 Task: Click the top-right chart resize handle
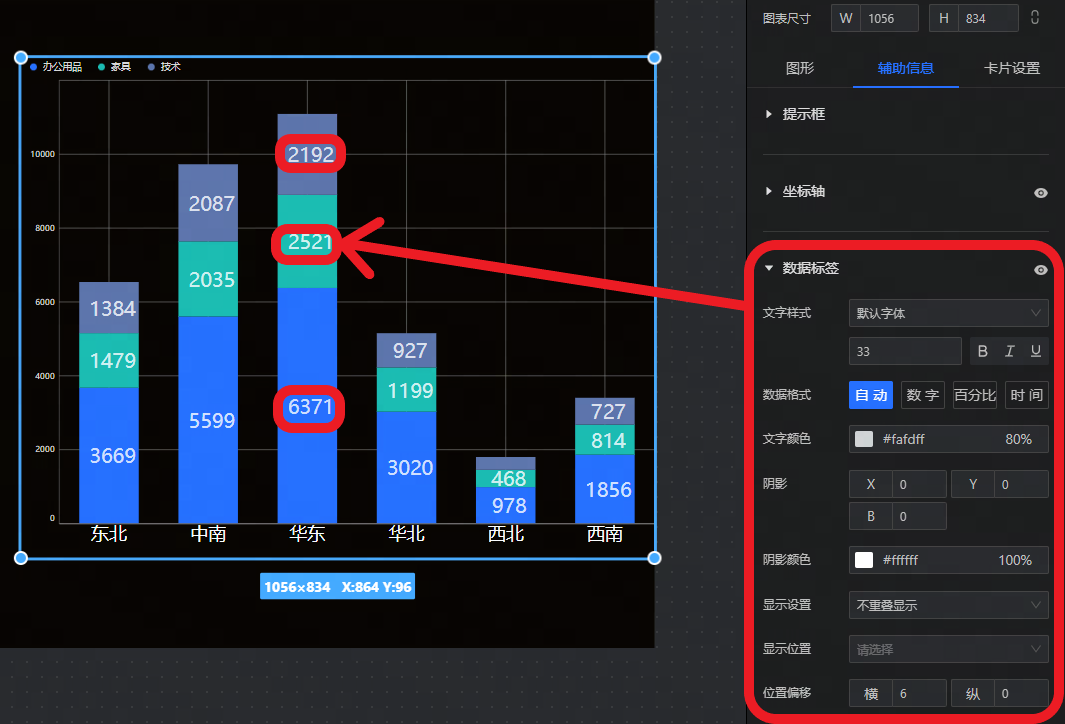(x=654, y=58)
